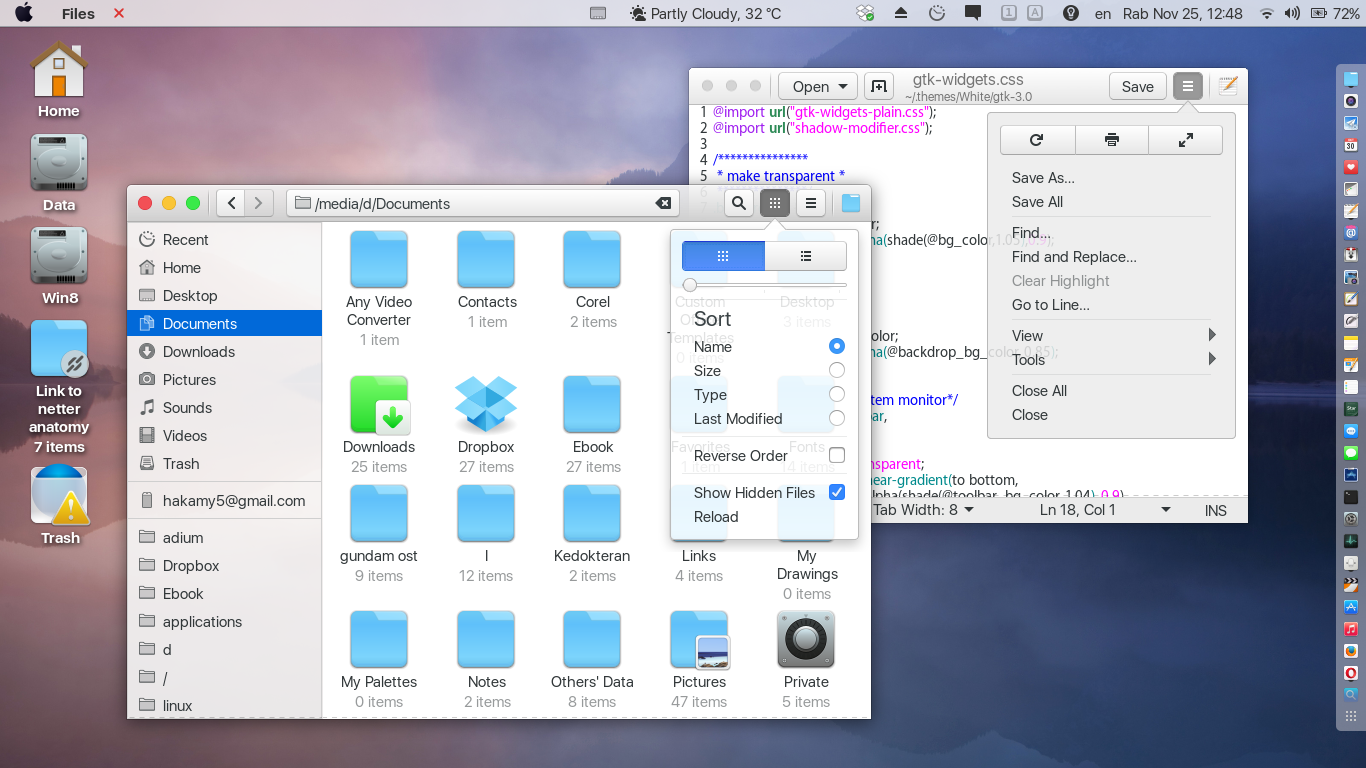
Task: Choose Find and Replace from the menu
Action: [x=1074, y=257]
